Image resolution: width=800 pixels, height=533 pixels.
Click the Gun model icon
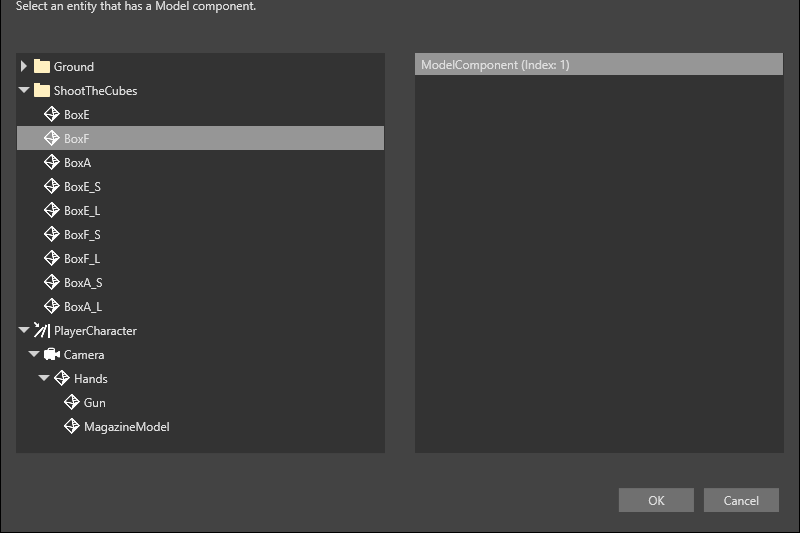pos(72,402)
